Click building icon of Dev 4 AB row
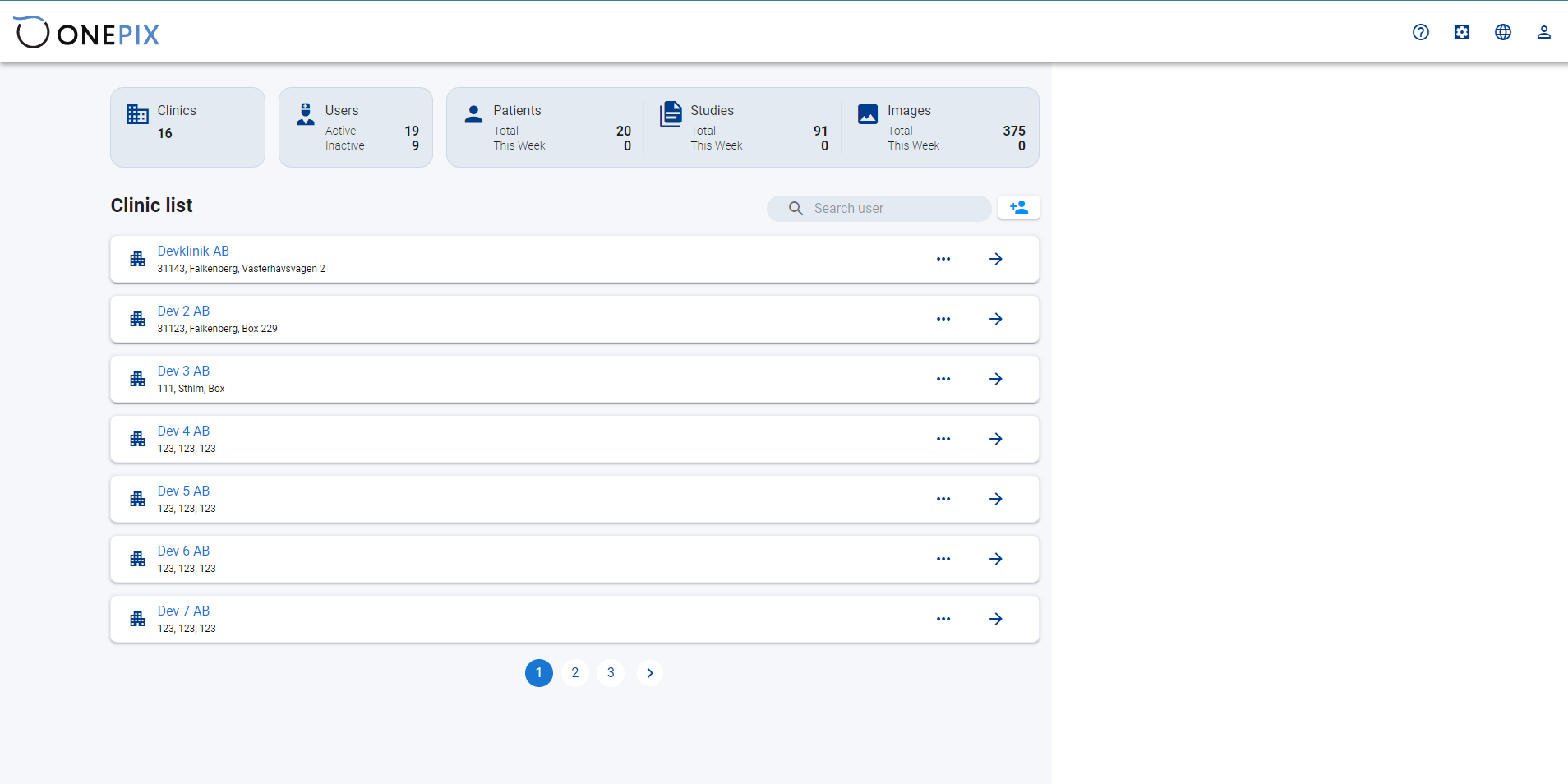 click(137, 439)
